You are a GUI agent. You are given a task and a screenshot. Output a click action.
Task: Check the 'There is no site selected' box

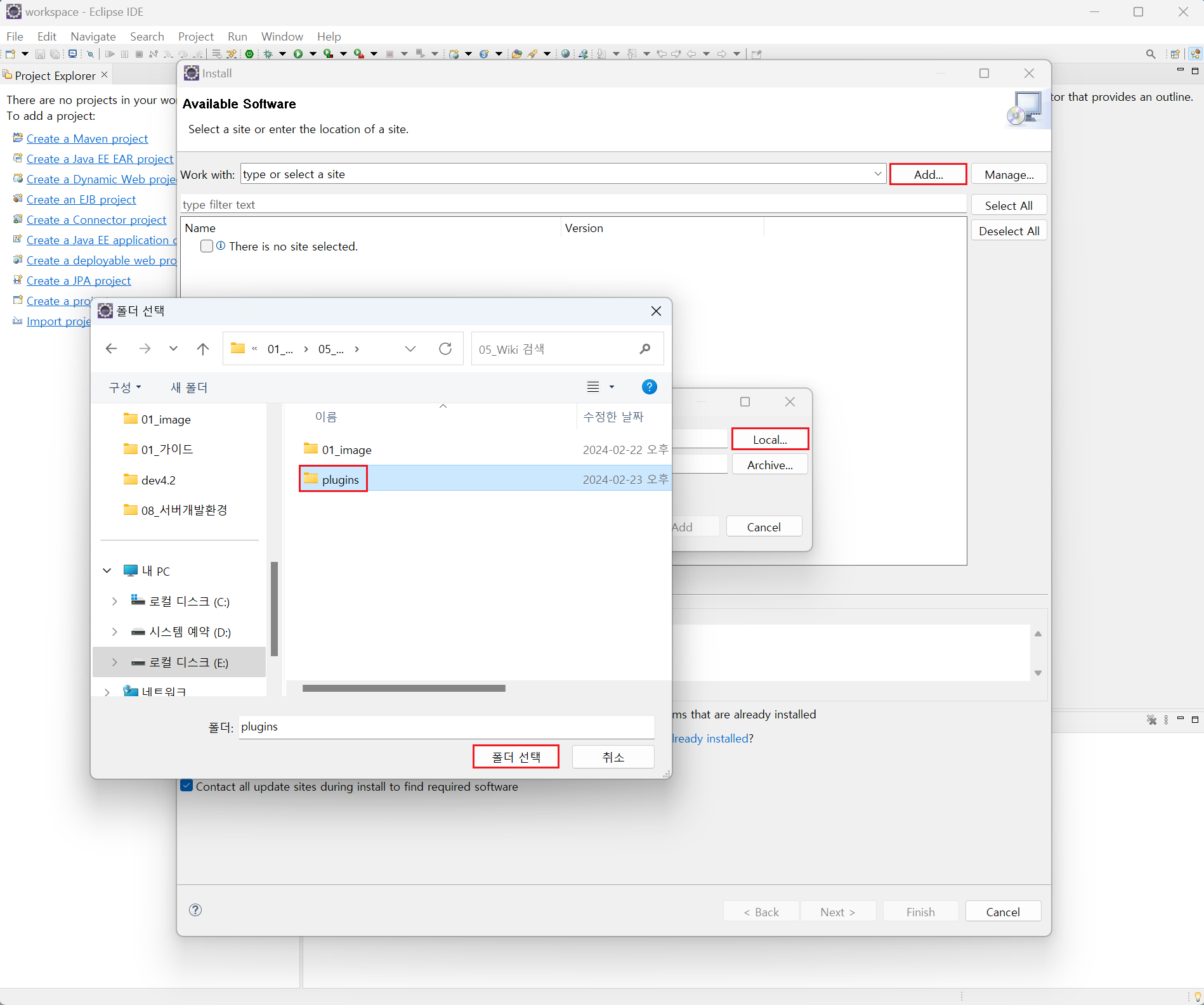(206, 246)
